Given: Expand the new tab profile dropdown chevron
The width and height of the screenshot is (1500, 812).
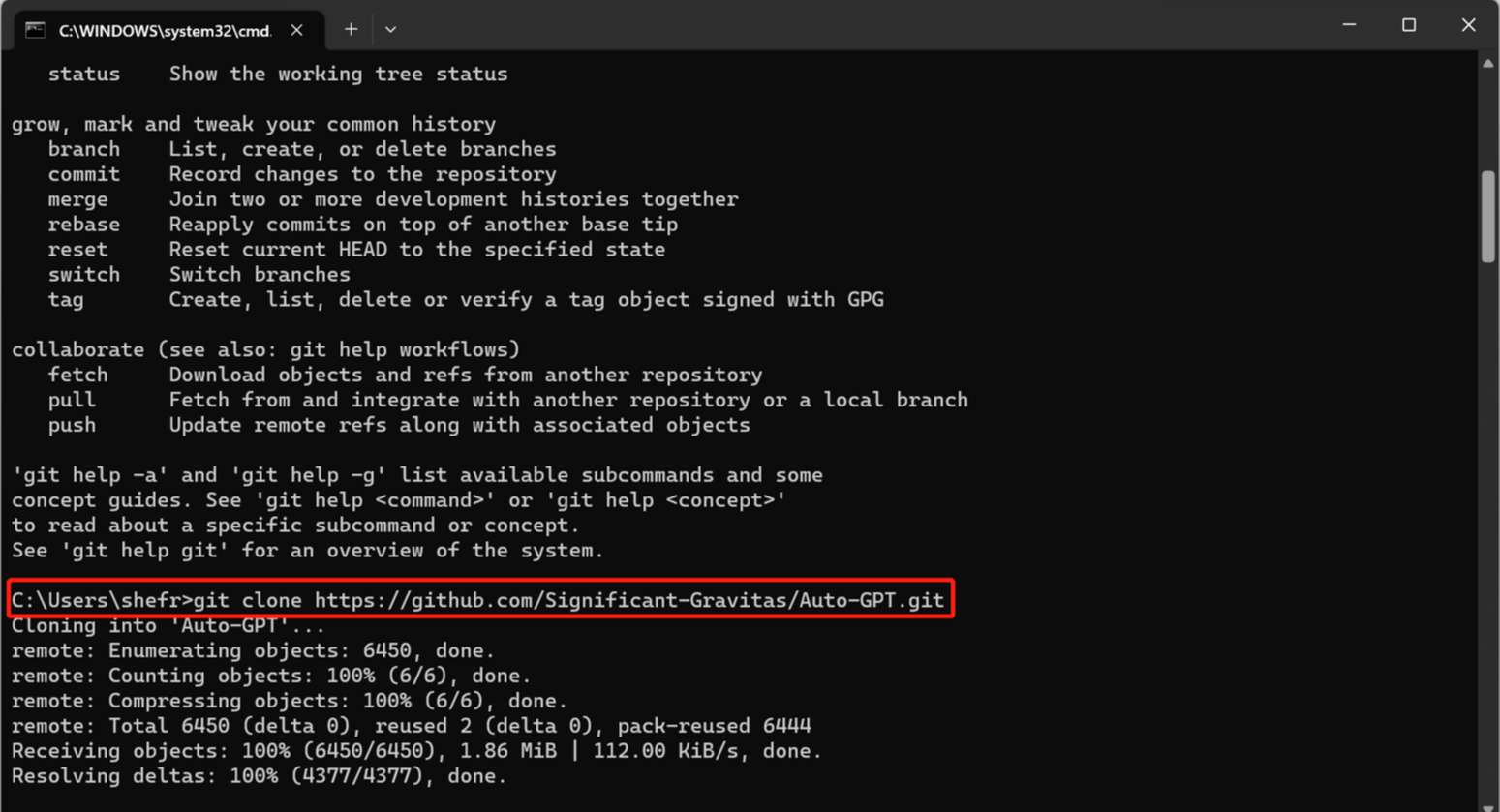Looking at the screenshot, I should coord(390,30).
